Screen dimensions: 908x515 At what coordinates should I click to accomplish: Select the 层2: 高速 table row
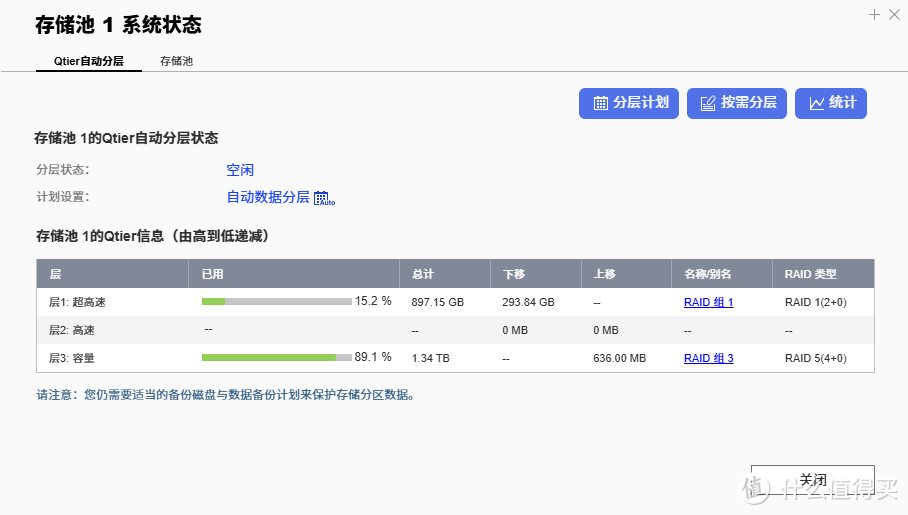[455, 330]
